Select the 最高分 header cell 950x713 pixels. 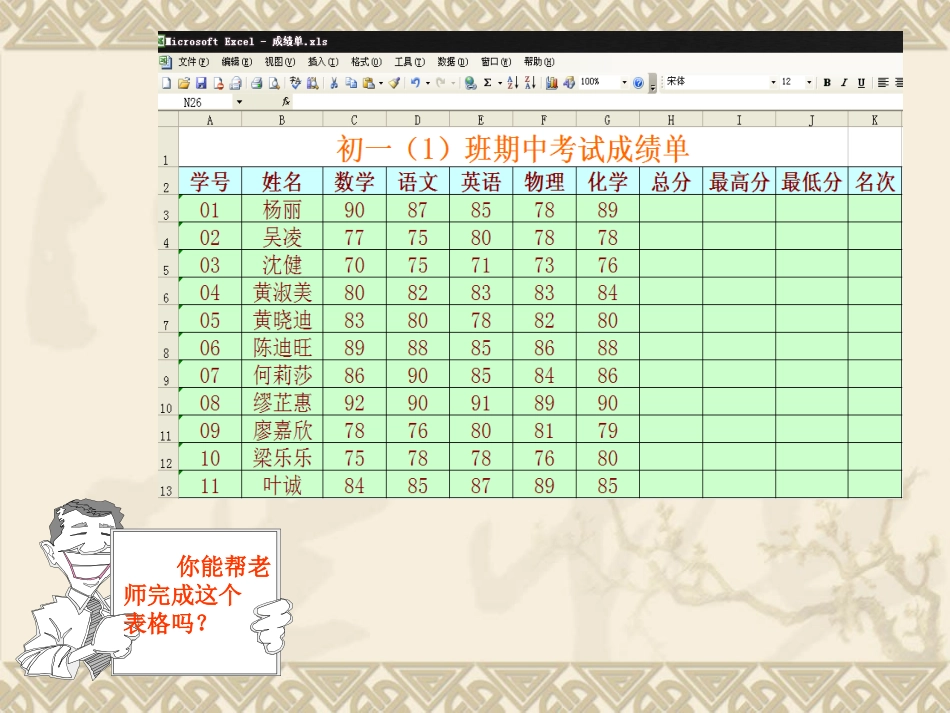click(739, 181)
